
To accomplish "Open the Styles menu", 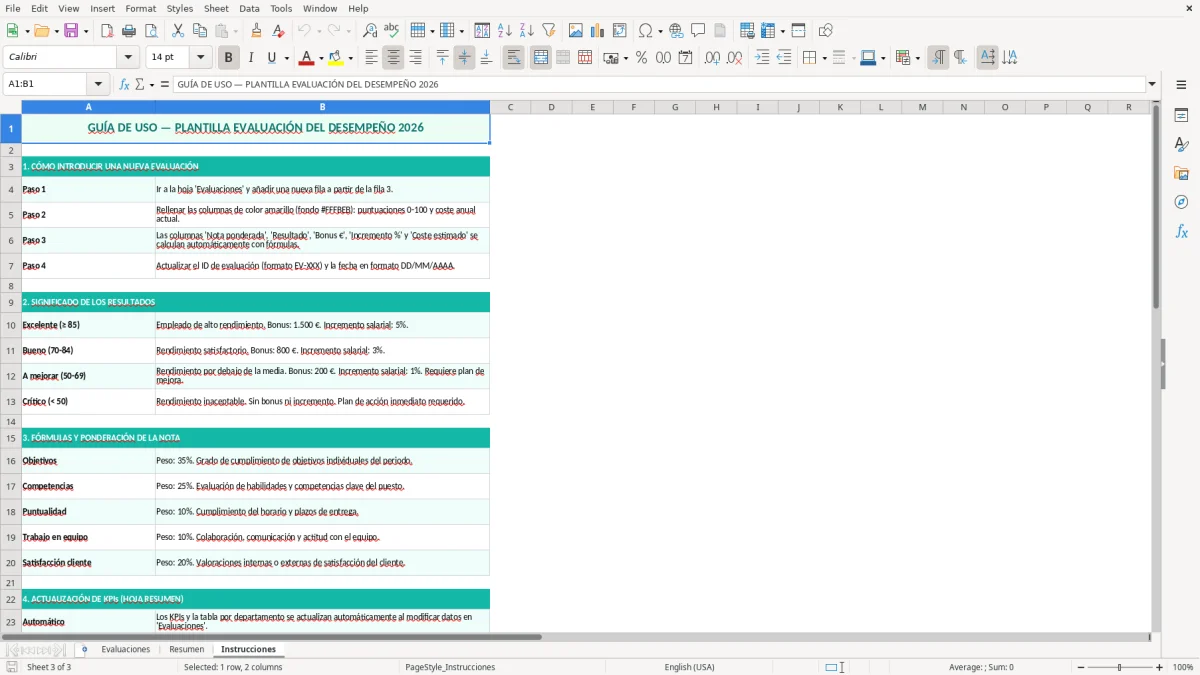I will click(180, 8).
